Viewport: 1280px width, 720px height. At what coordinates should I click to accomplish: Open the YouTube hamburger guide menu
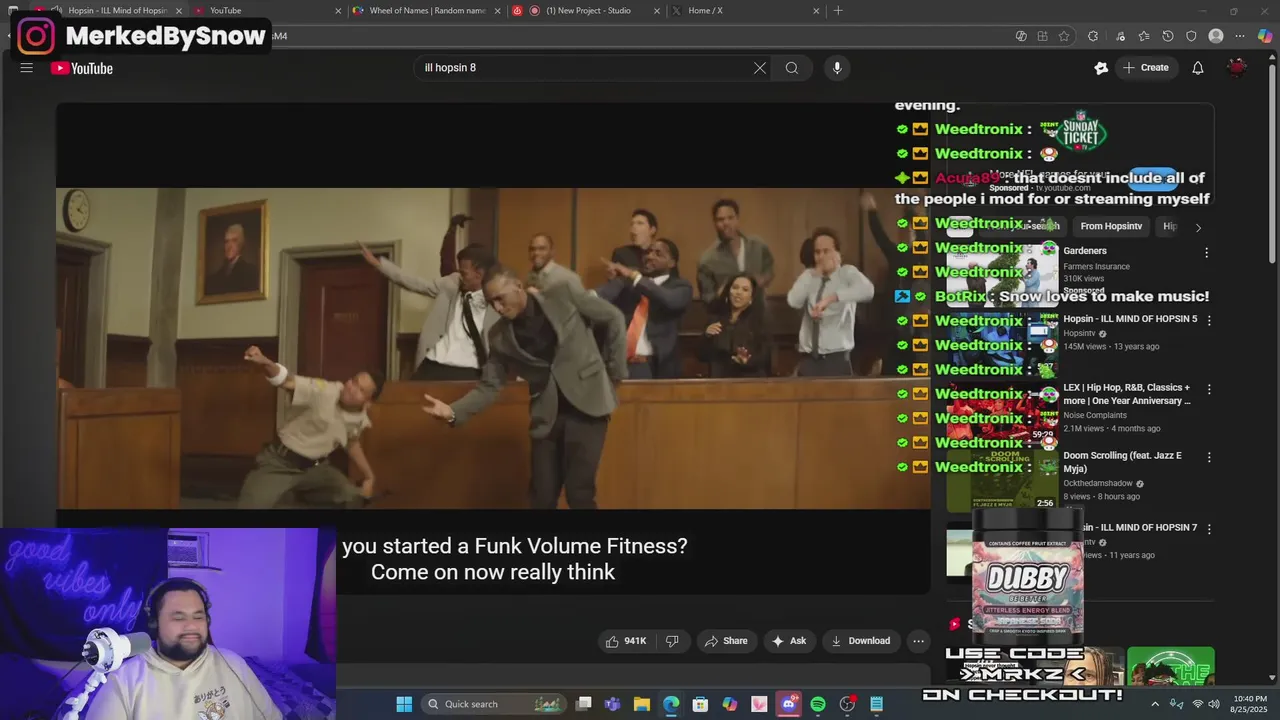27,68
